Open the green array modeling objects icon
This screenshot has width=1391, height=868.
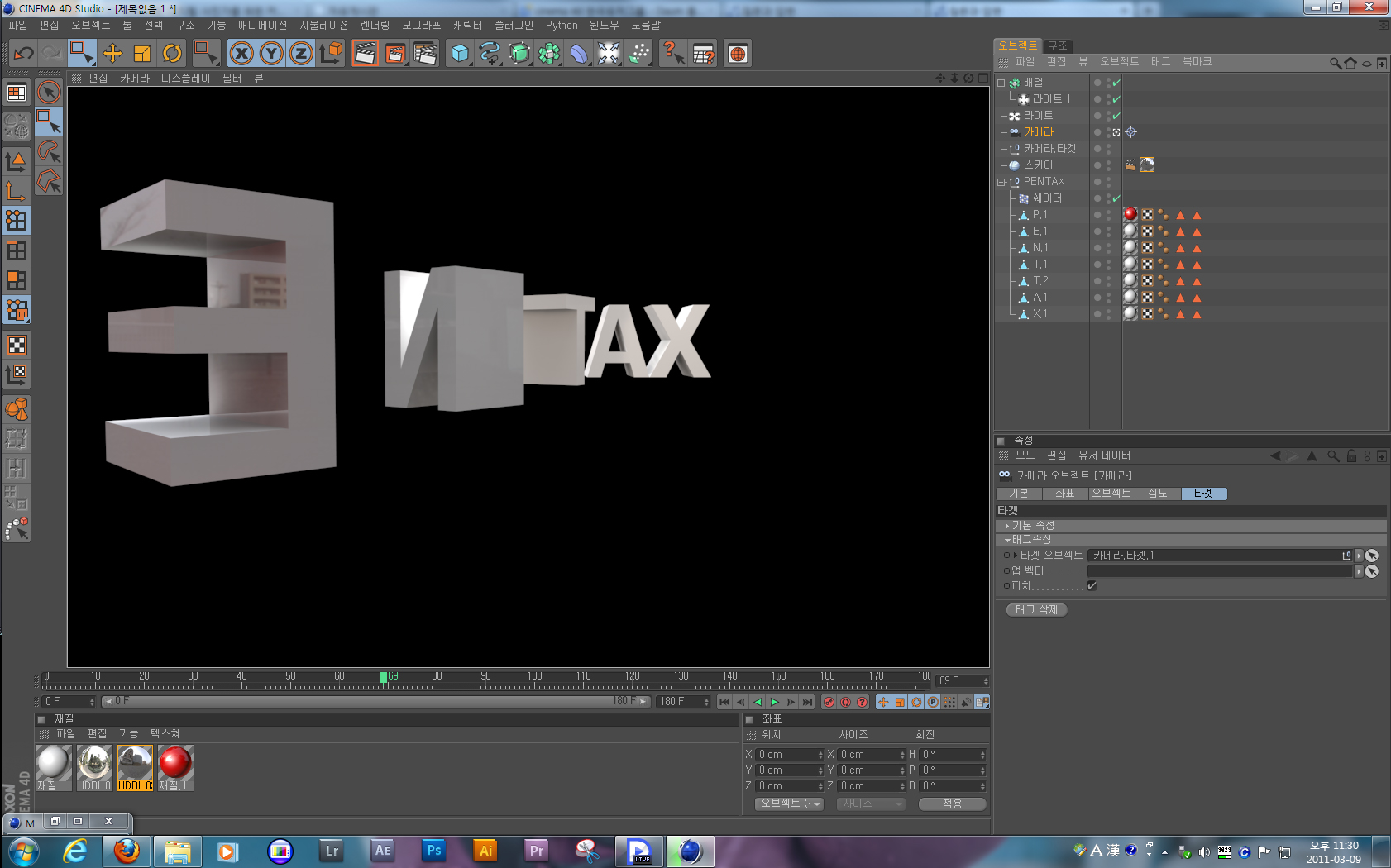click(x=549, y=54)
